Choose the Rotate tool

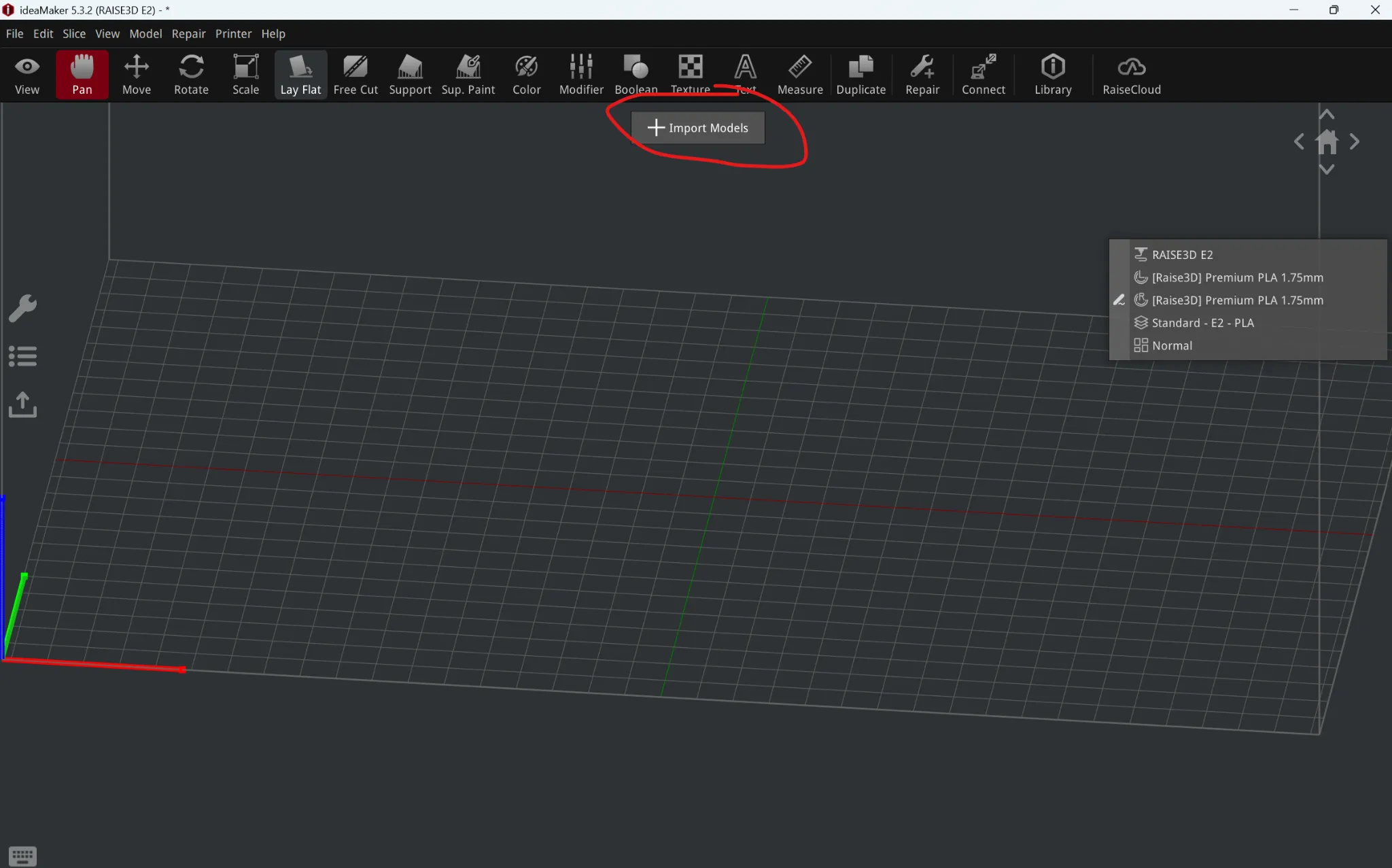(191, 75)
